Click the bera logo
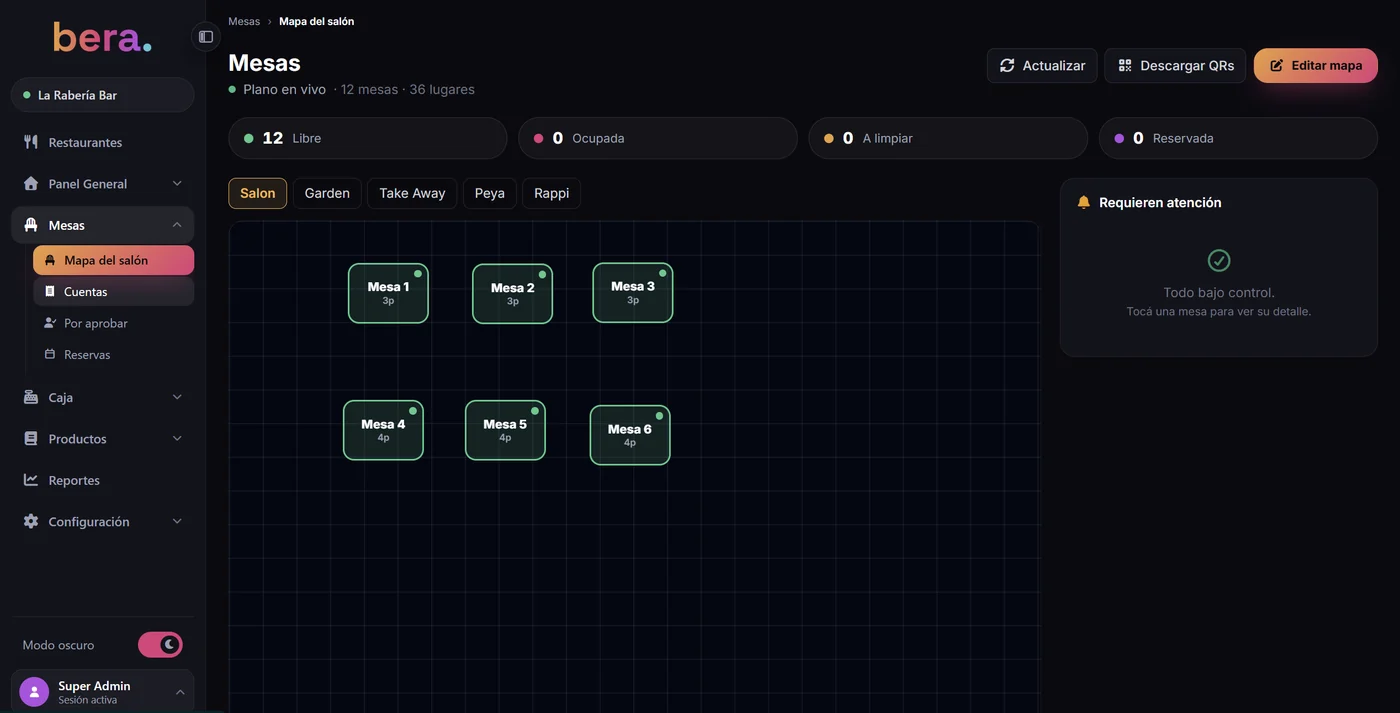The image size is (1400, 713). (x=102, y=37)
